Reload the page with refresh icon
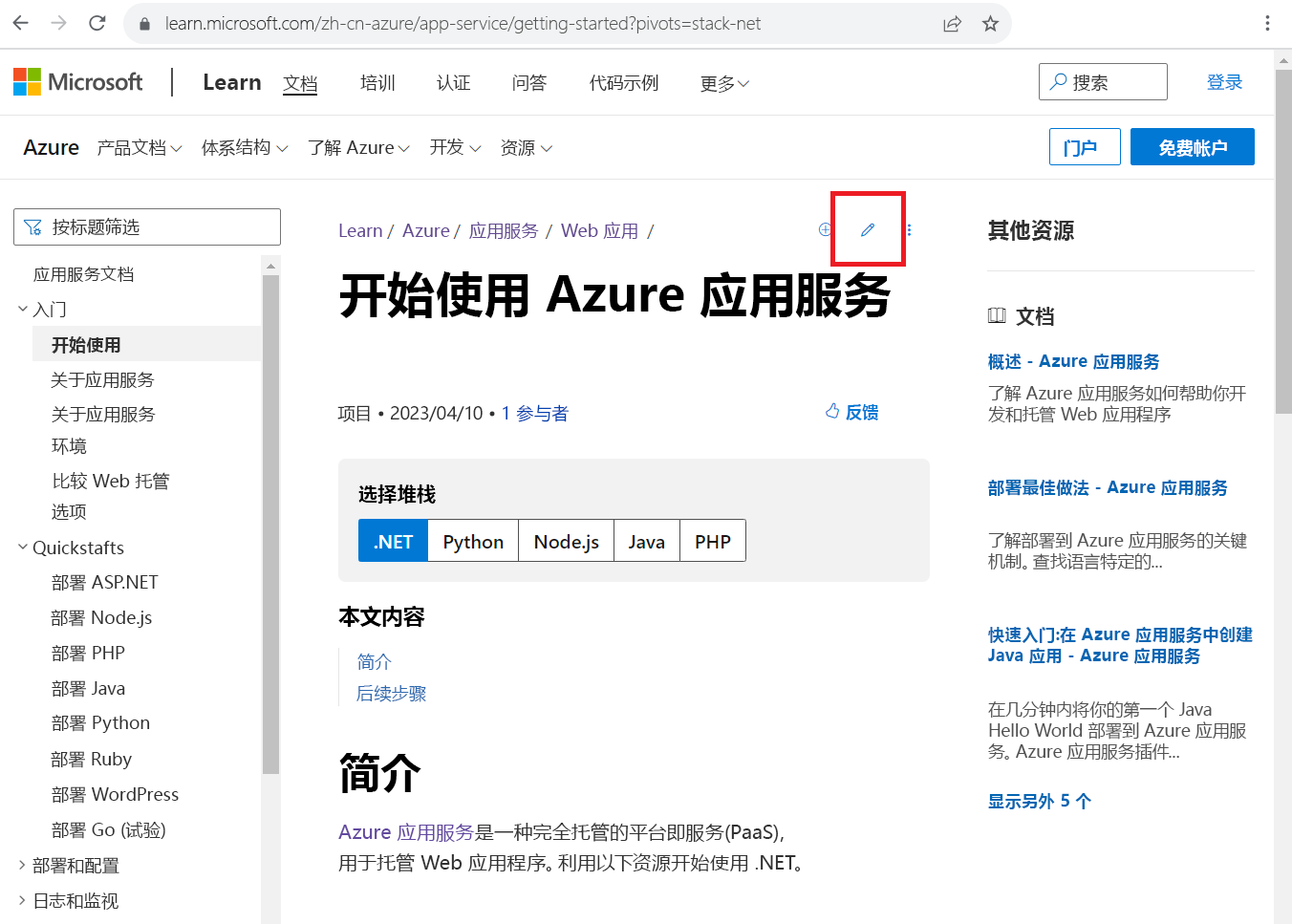The height and width of the screenshot is (924, 1292). click(97, 23)
